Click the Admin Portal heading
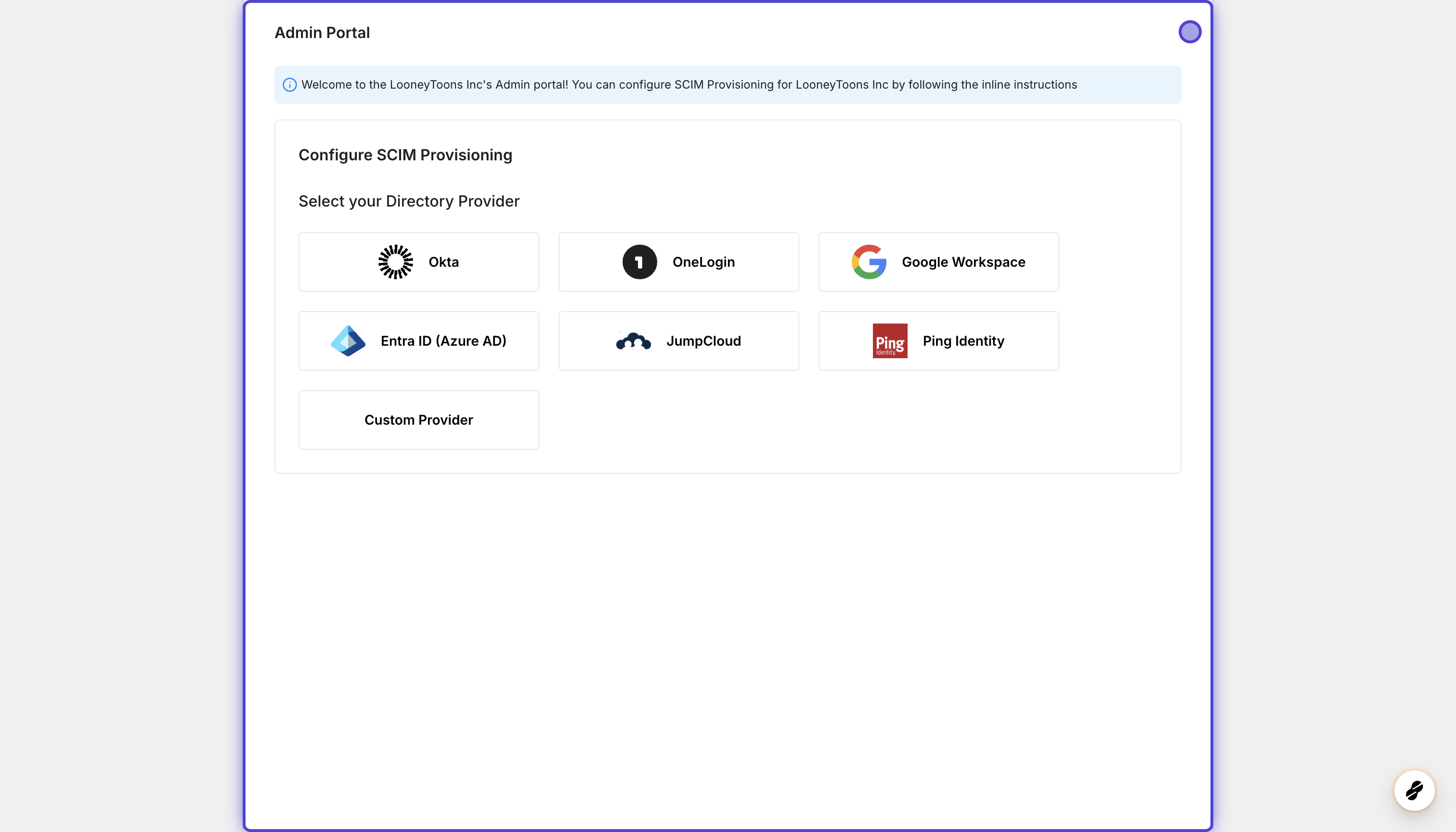Screen dimensions: 1456x832 [x=322, y=33]
